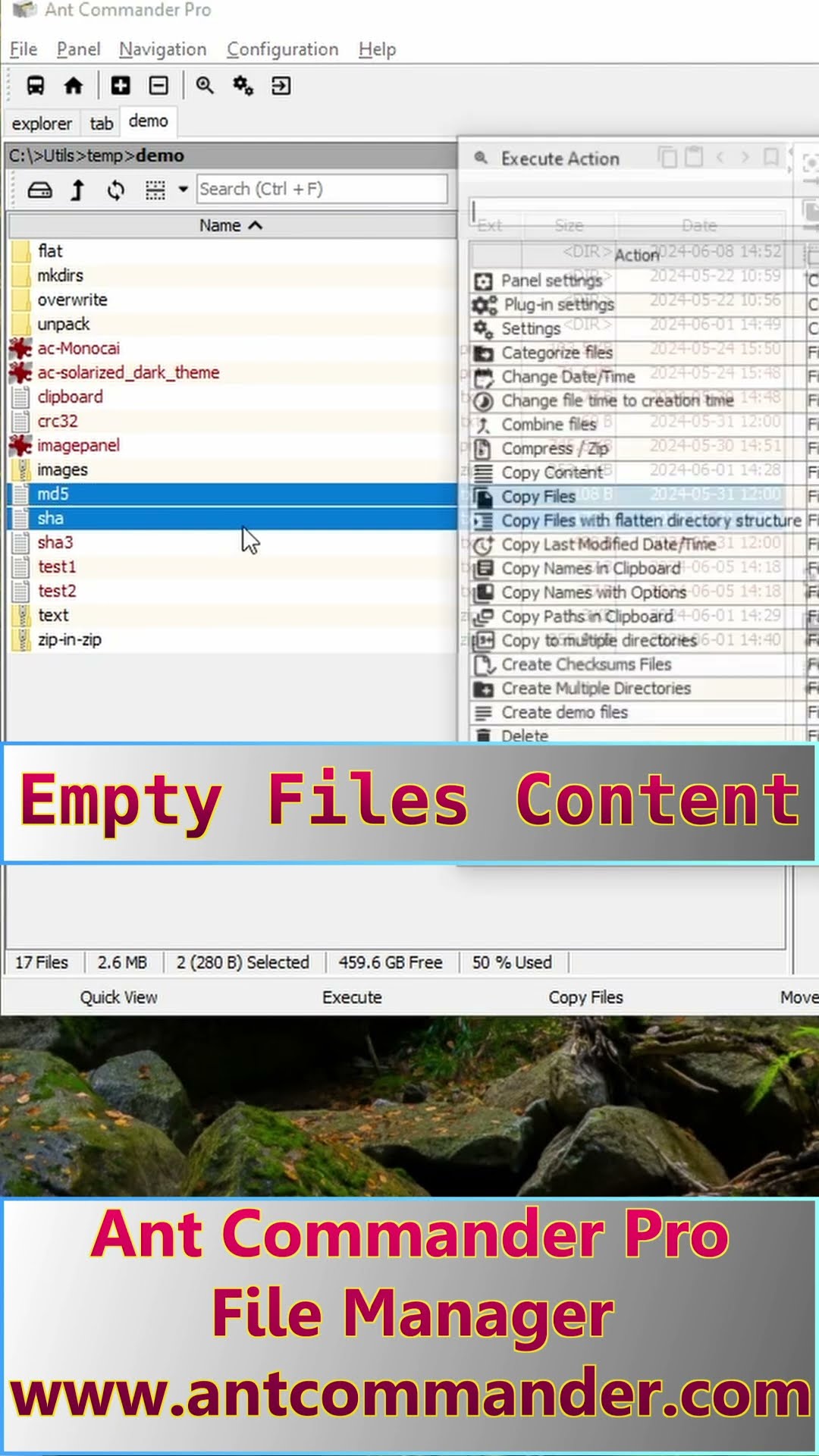Image resolution: width=819 pixels, height=1456 pixels.
Task: Choose Copy Paths in Clipboard action
Action: (637, 617)
